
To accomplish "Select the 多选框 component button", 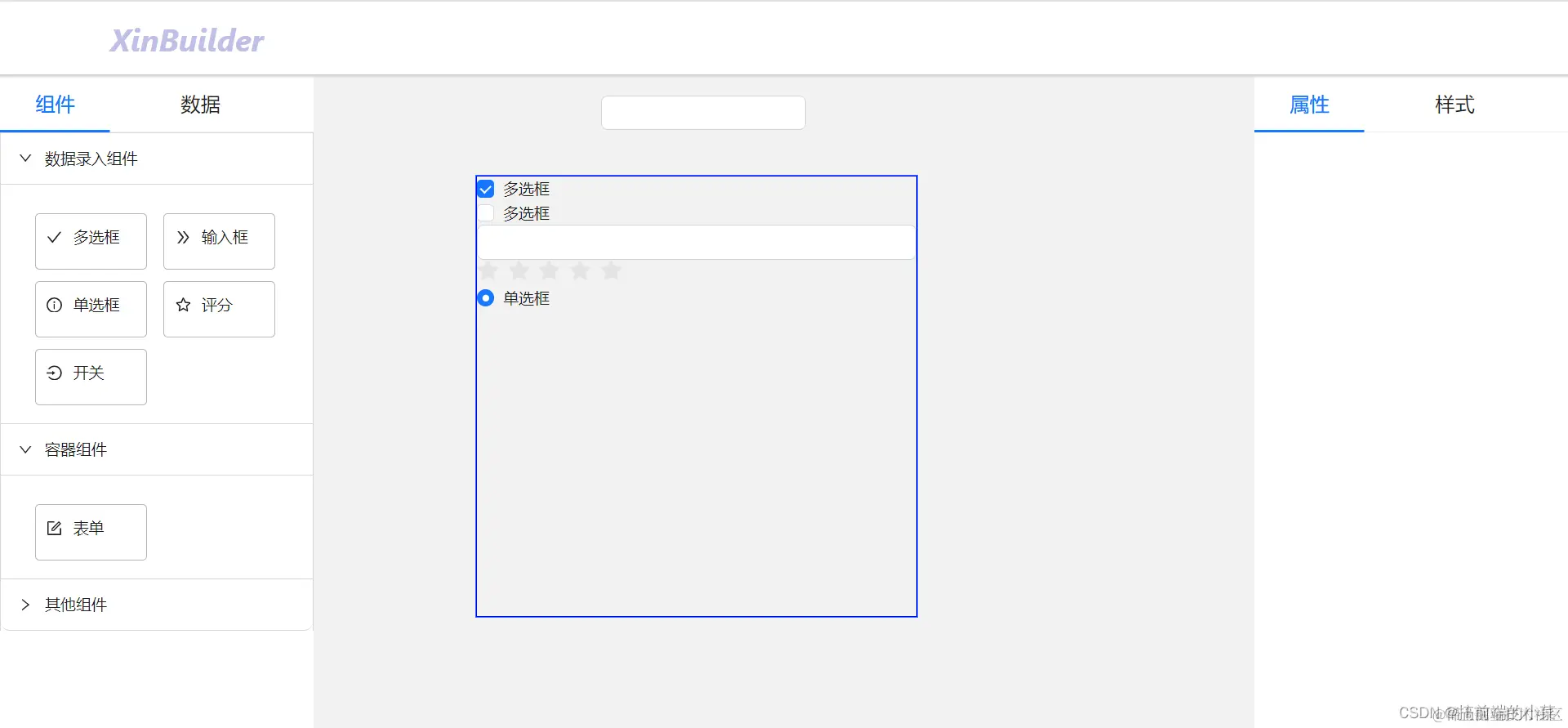I will (91, 241).
